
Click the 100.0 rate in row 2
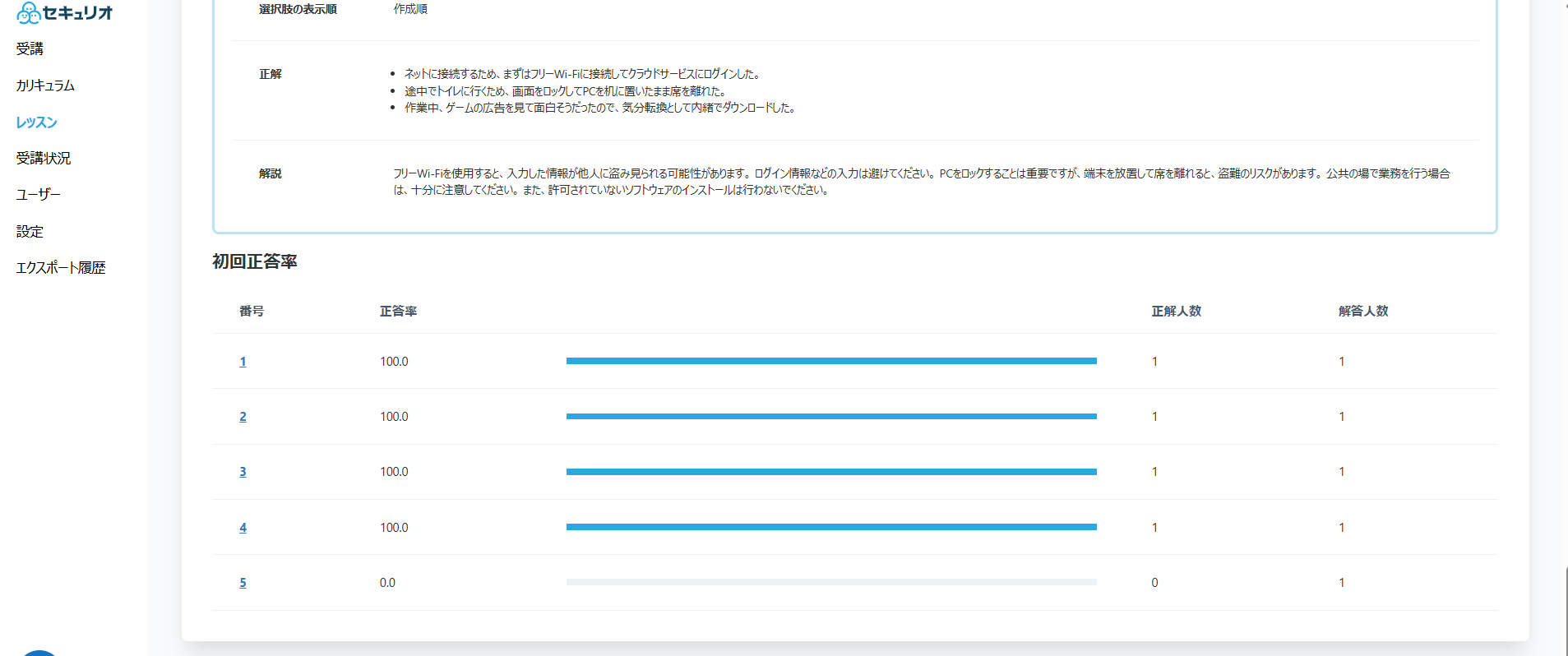(x=394, y=417)
